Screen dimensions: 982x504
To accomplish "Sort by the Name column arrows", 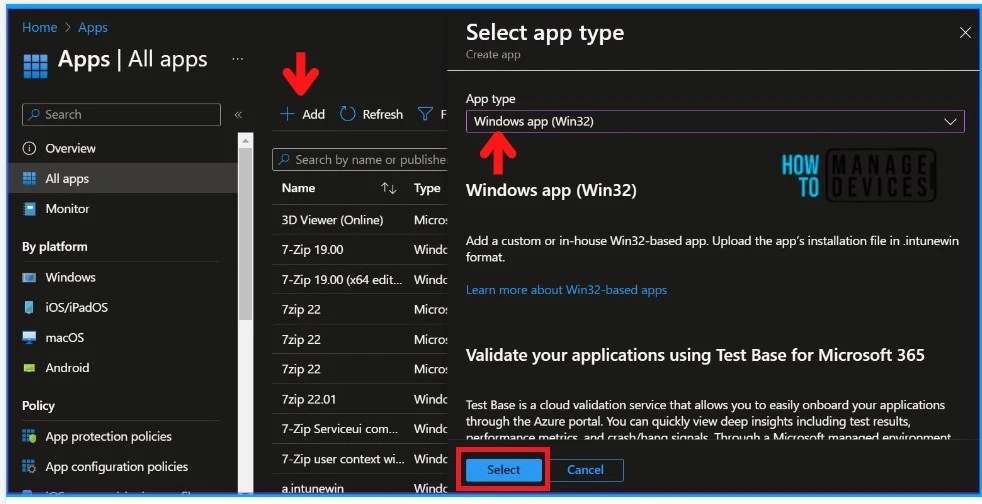I will tap(388, 188).
